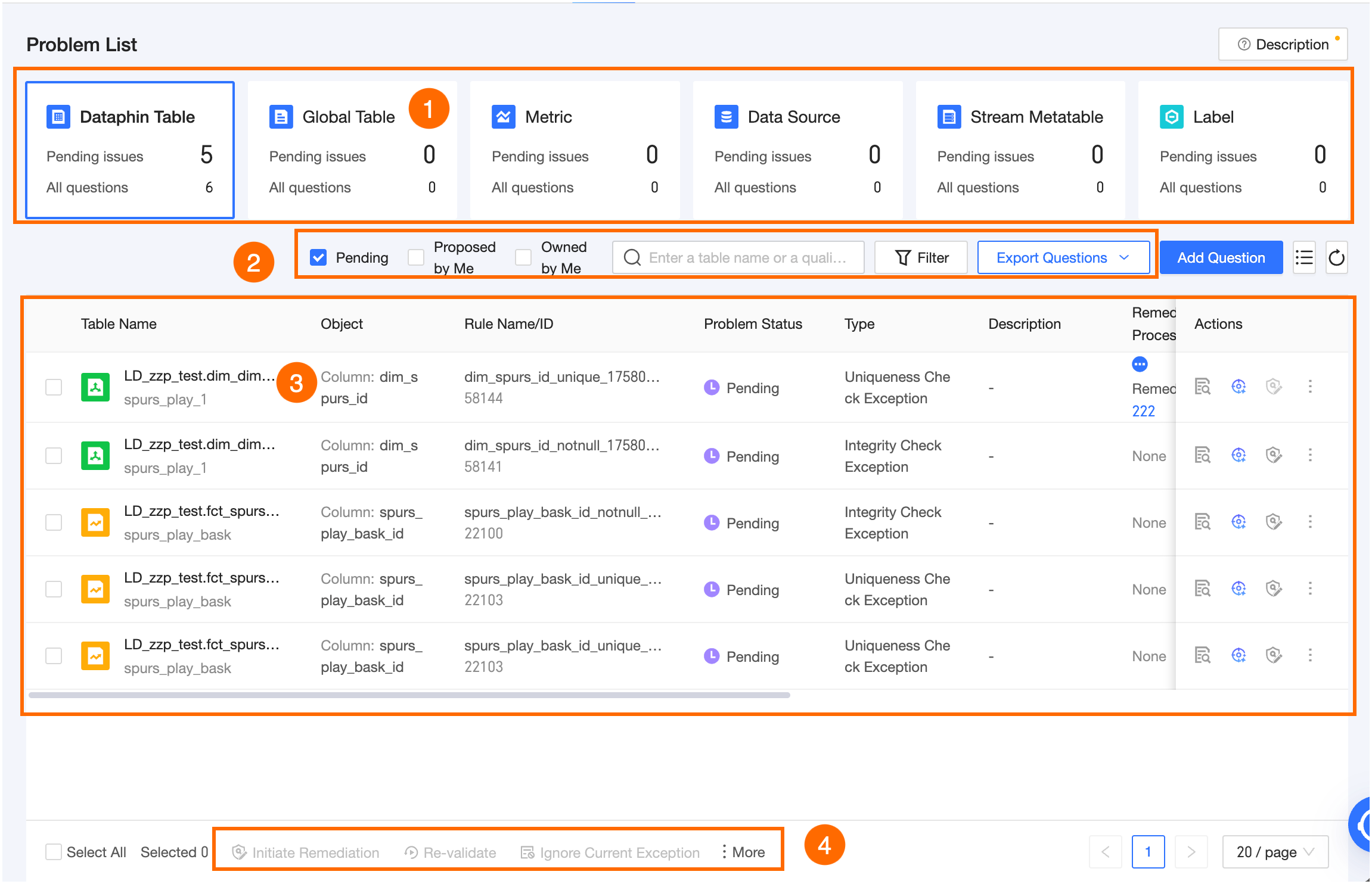Click the Add Question button
Image resolution: width=1372 pixels, height=884 pixels.
click(1221, 258)
